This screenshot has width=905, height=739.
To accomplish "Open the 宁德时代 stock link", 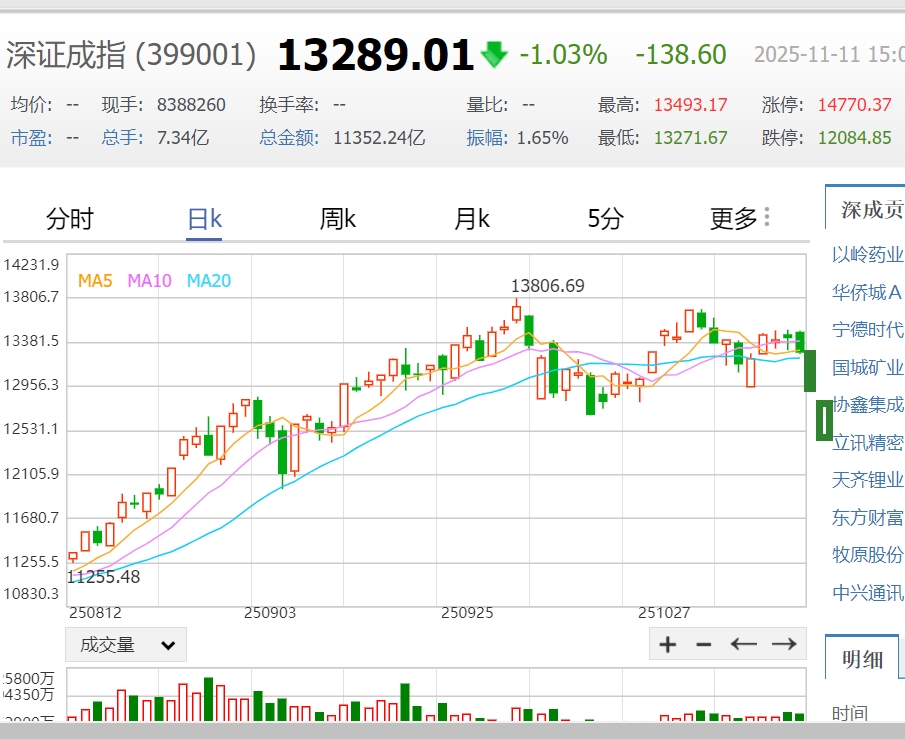I will (x=867, y=329).
